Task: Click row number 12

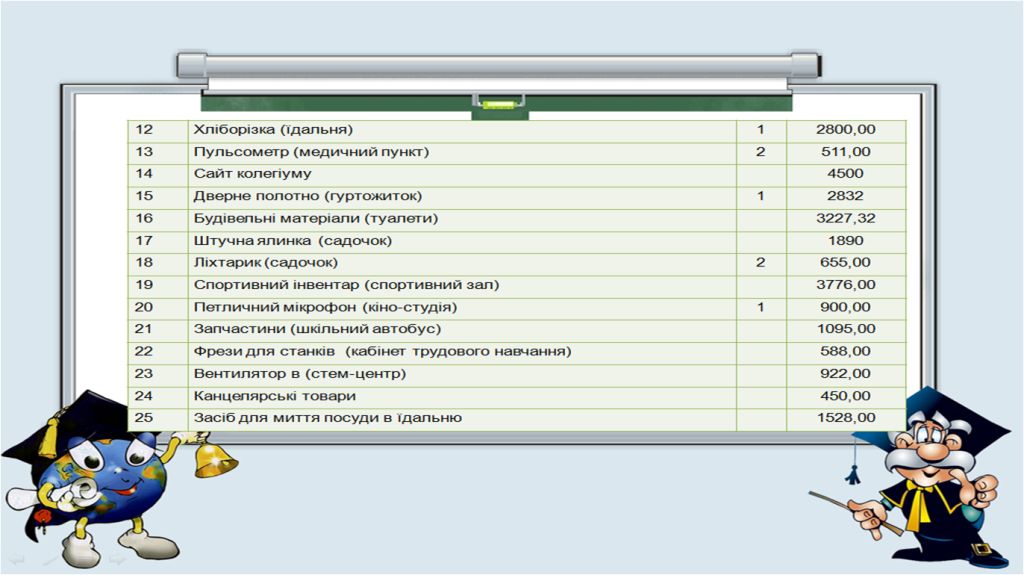Action: (144, 129)
